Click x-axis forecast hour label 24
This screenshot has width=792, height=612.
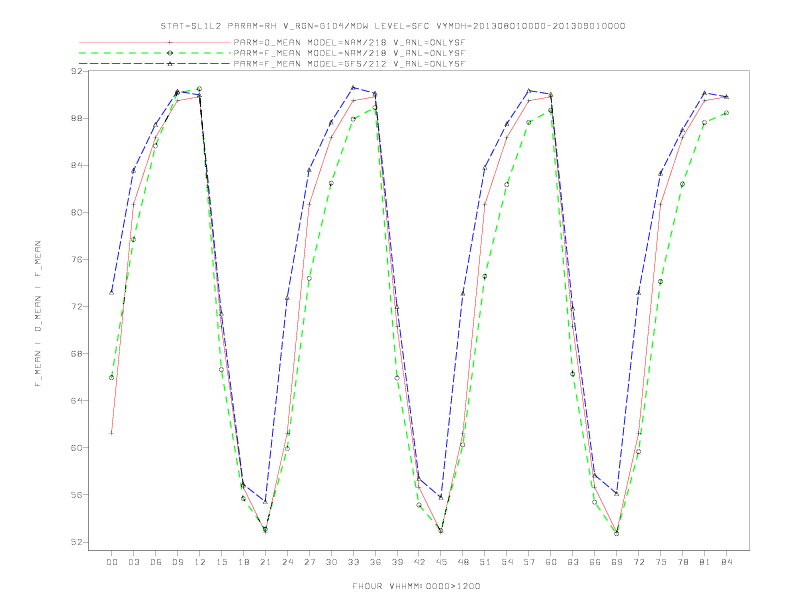pyautogui.click(x=287, y=562)
